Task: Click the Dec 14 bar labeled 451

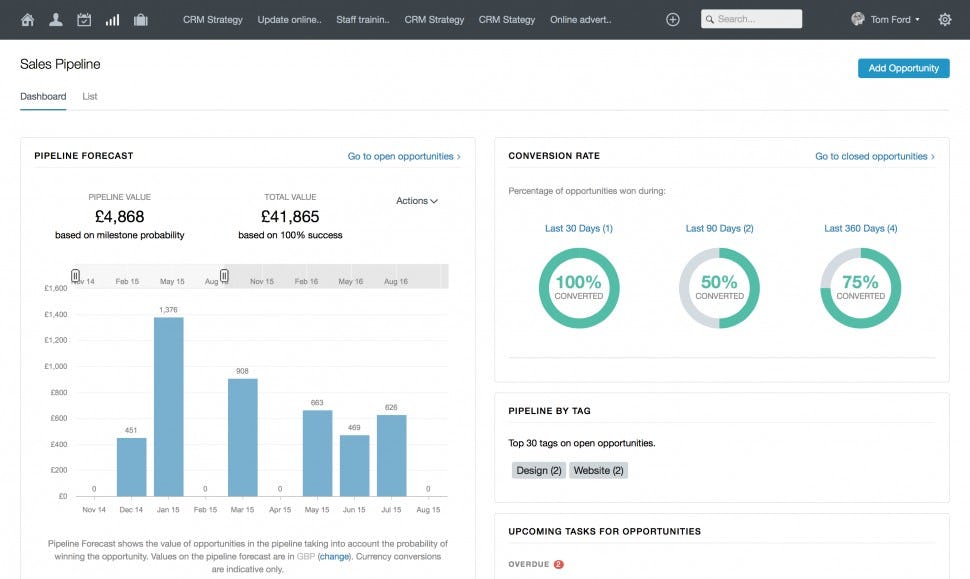Action: (x=131, y=467)
